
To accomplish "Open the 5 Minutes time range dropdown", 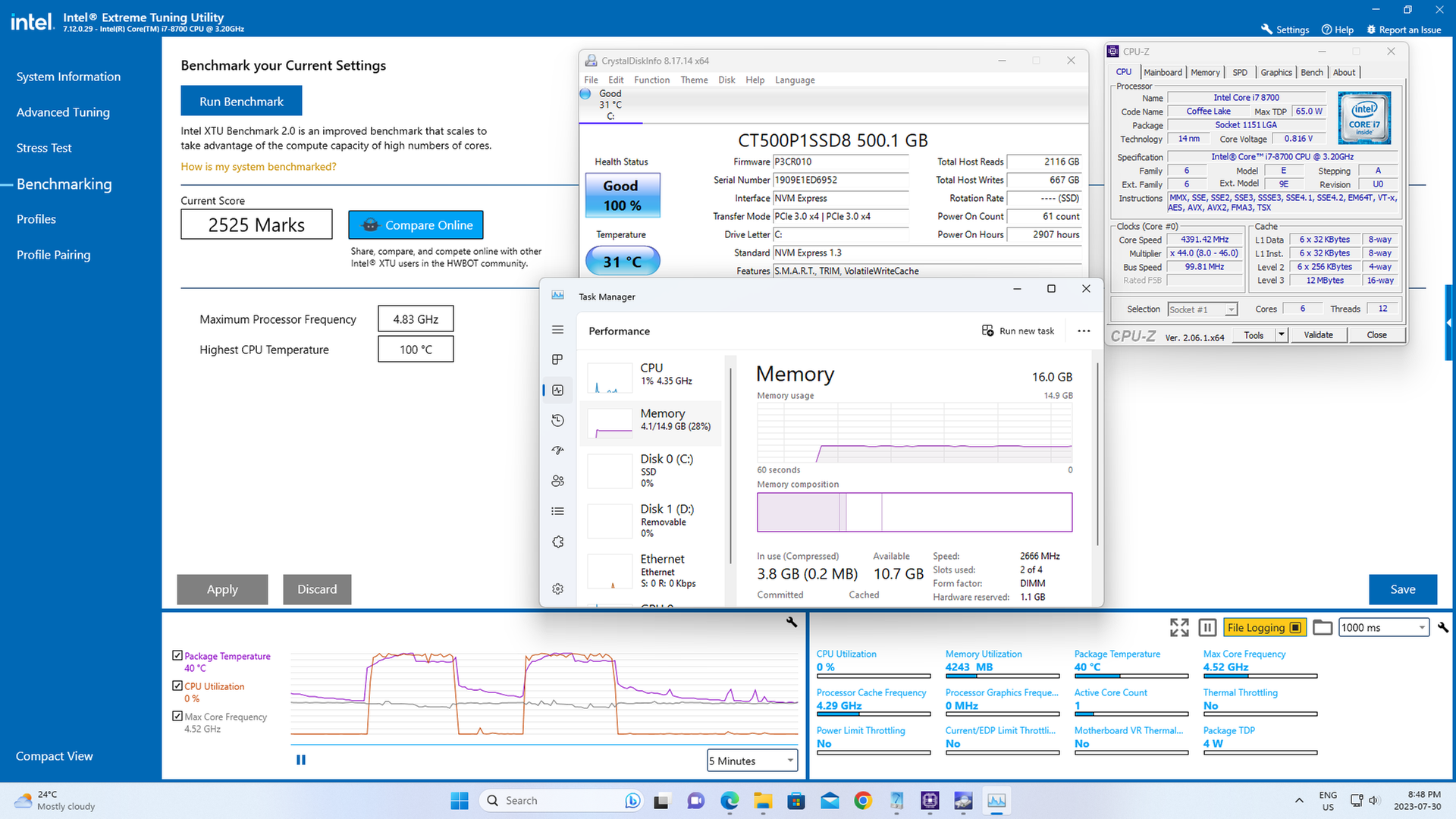I will point(752,761).
